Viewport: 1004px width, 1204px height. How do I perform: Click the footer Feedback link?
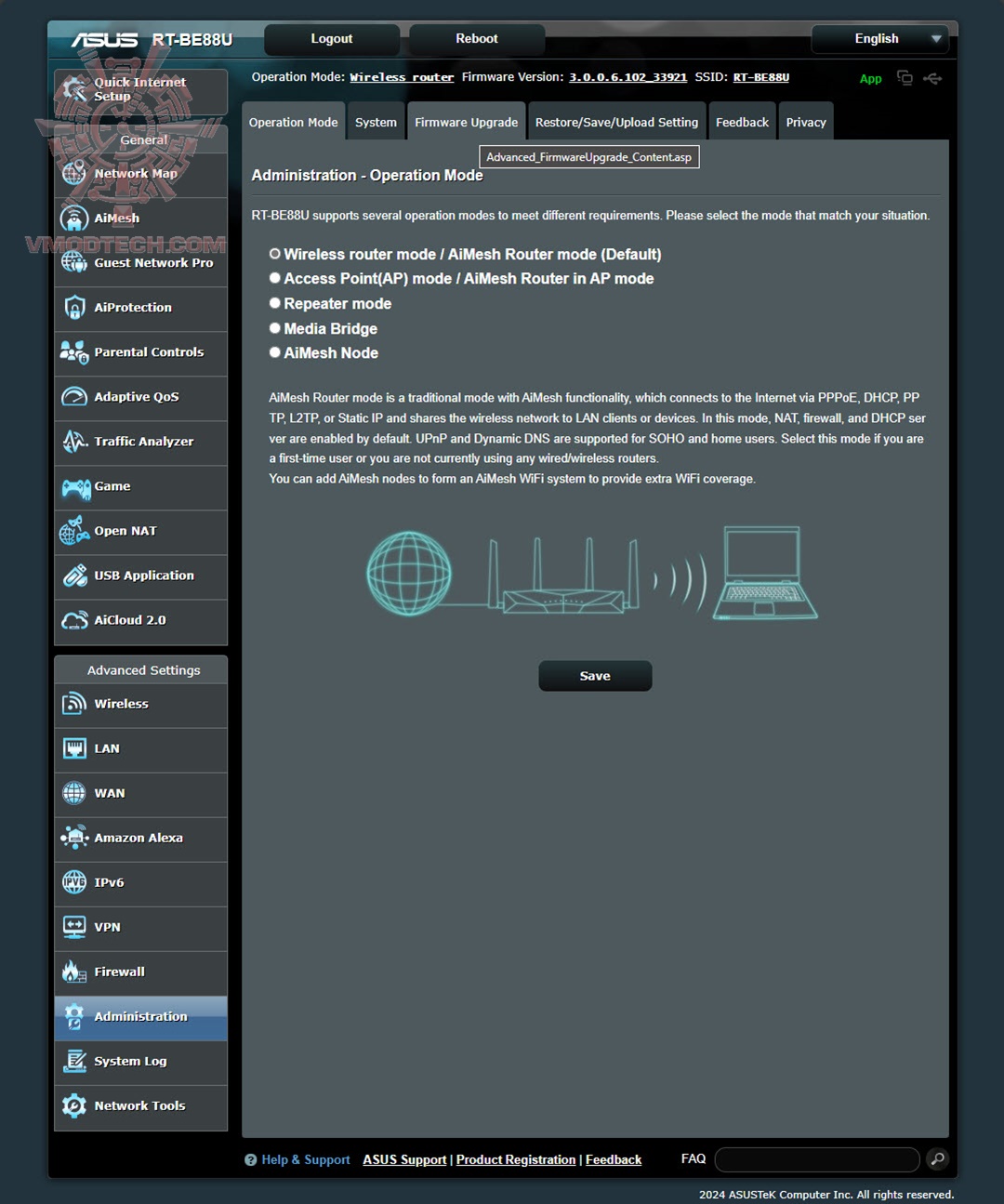614,1159
